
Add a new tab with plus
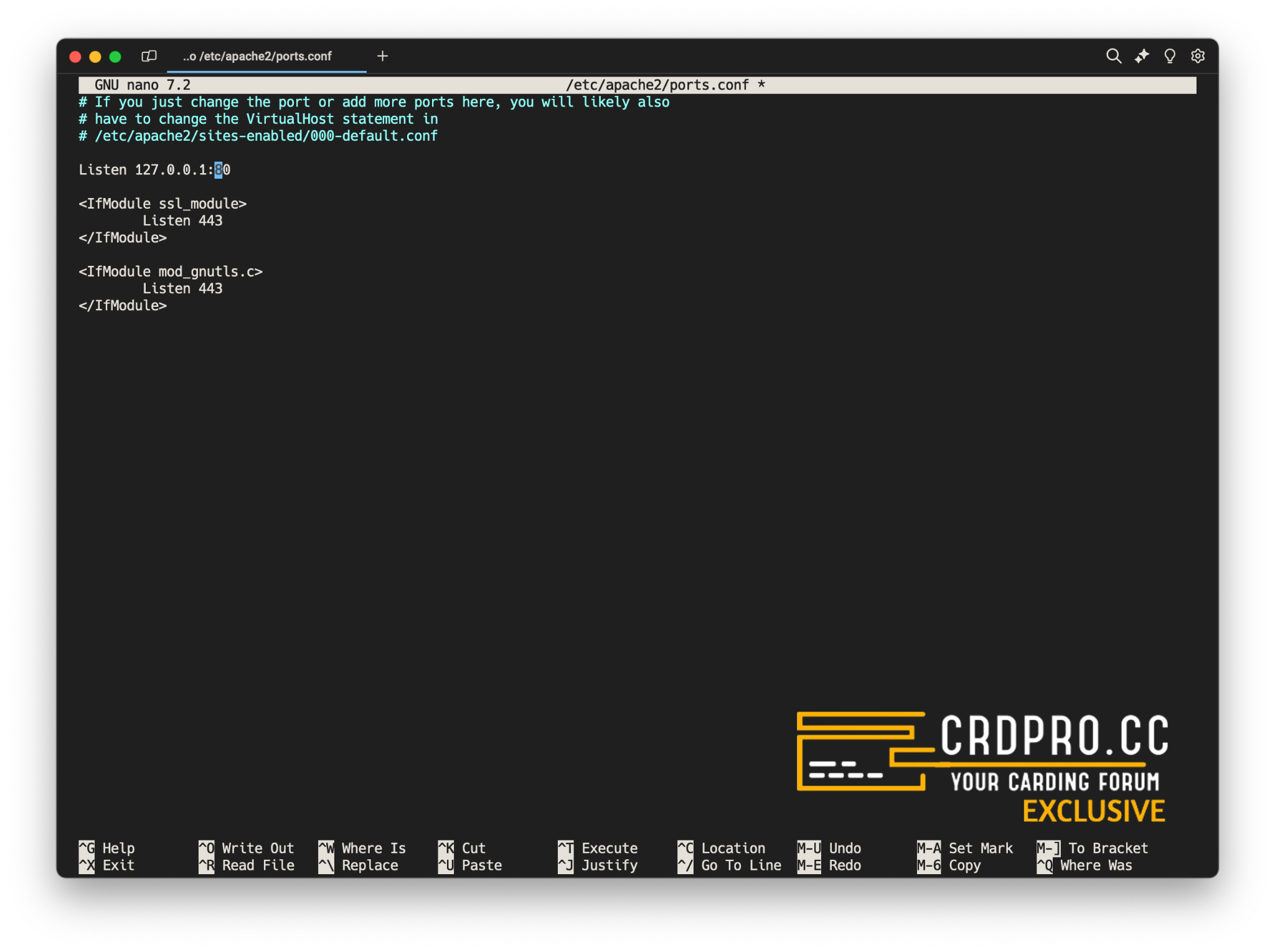click(x=383, y=56)
